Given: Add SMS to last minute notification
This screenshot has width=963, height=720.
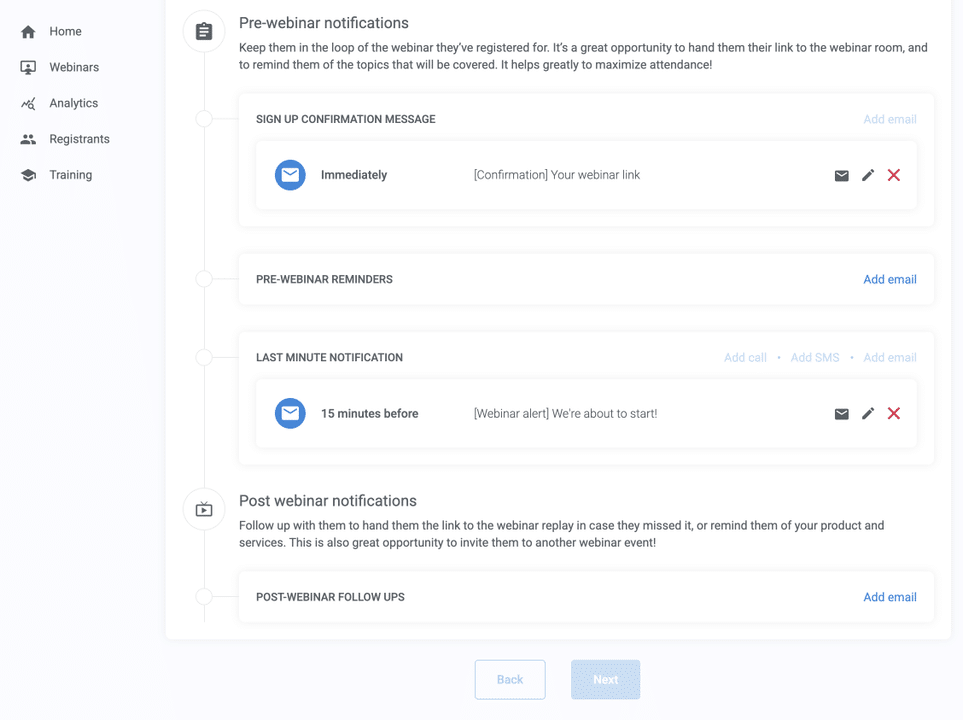Looking at the screenshot, I should [815, 357].
